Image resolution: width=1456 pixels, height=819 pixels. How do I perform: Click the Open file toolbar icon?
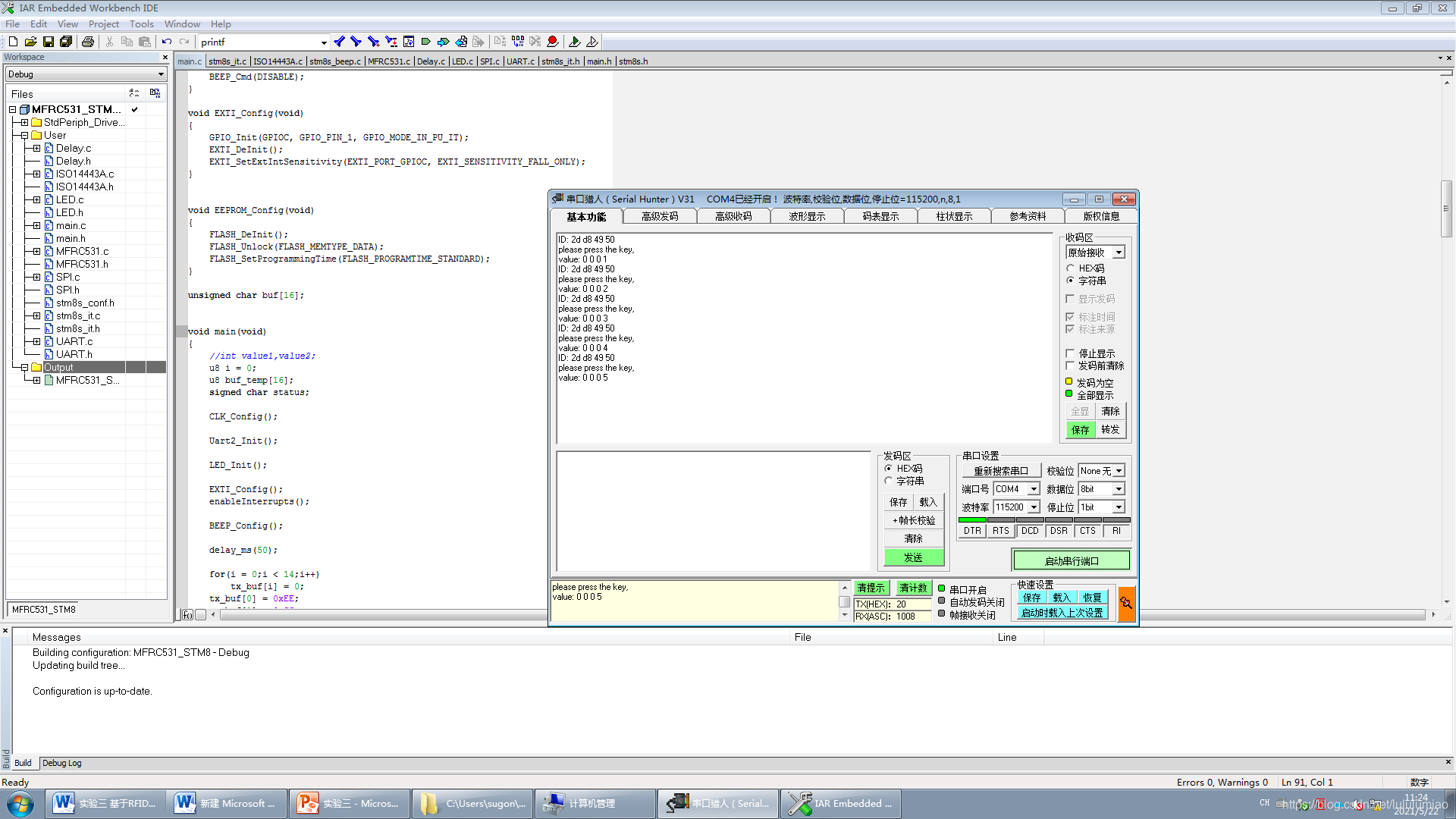[30, 42]
